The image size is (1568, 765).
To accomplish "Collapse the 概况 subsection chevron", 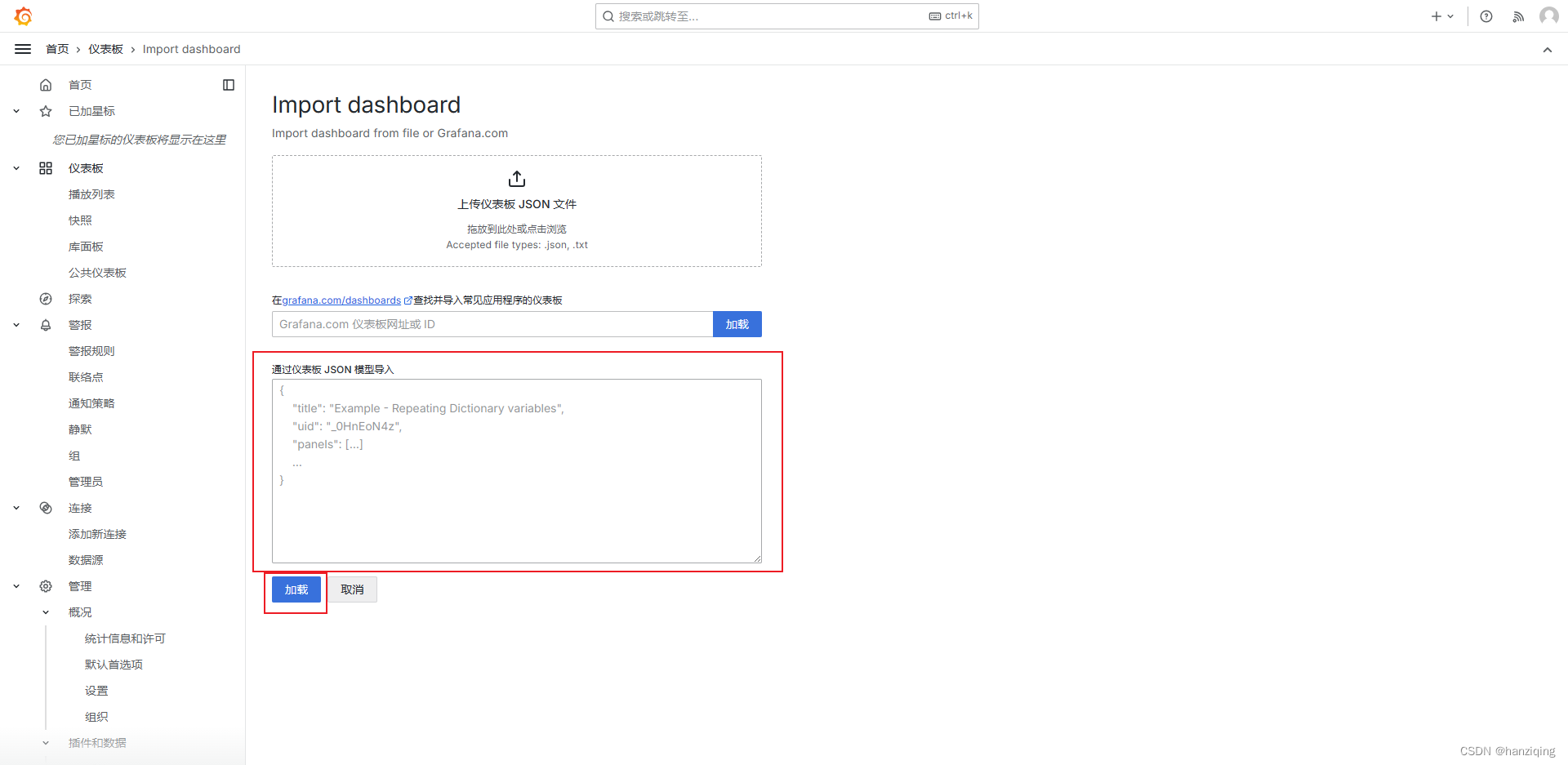I will click(46, 612).
